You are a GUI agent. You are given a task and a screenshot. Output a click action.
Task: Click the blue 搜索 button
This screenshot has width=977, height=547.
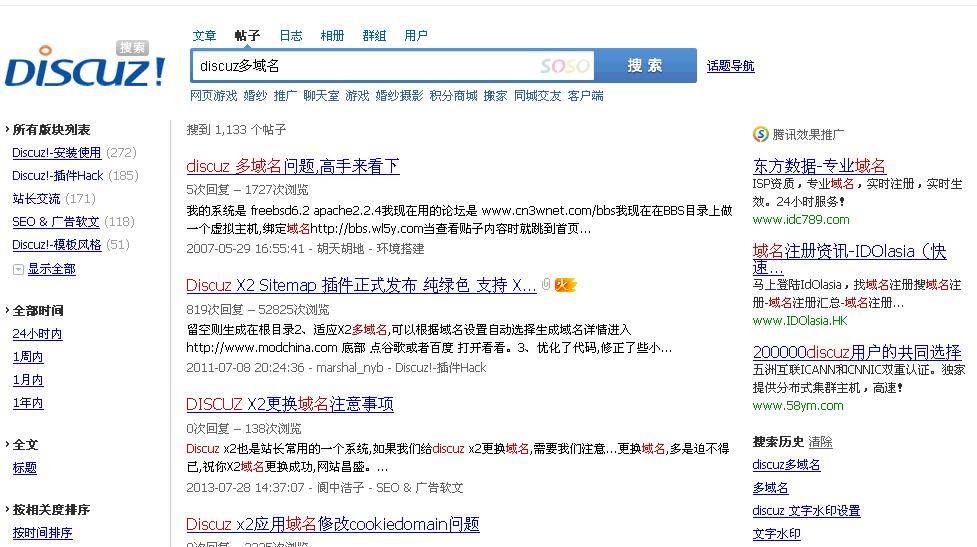pyautogui.click(x=645, y=65)
